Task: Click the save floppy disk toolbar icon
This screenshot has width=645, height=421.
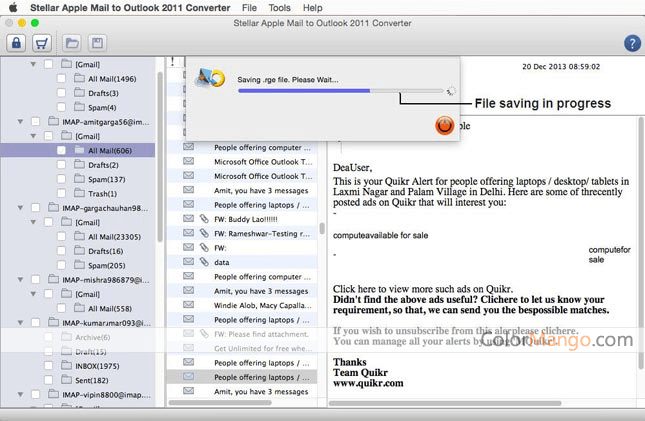Action: click(97, 43)
